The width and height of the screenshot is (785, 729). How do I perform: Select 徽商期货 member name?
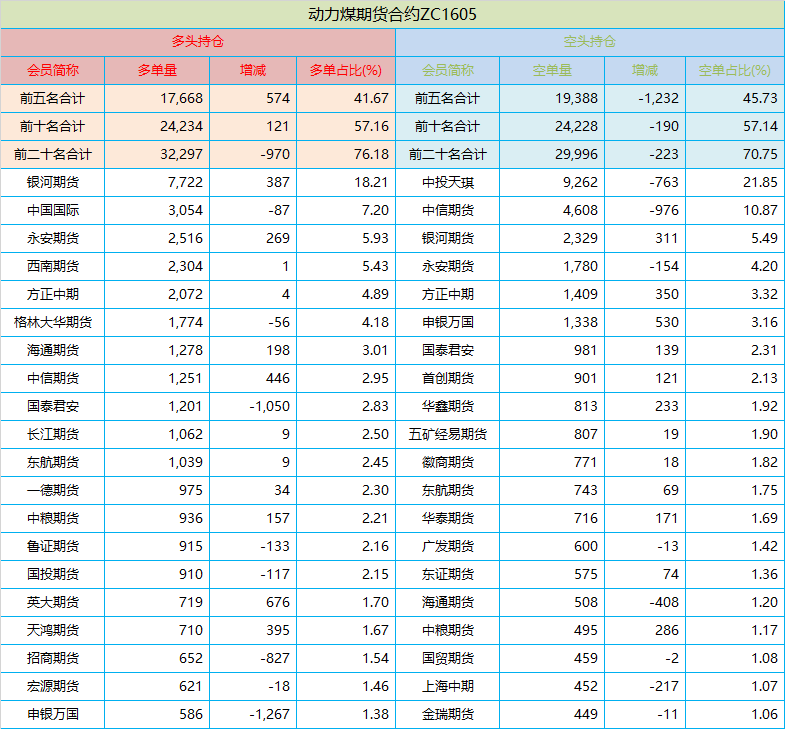(x=448, y=463)
